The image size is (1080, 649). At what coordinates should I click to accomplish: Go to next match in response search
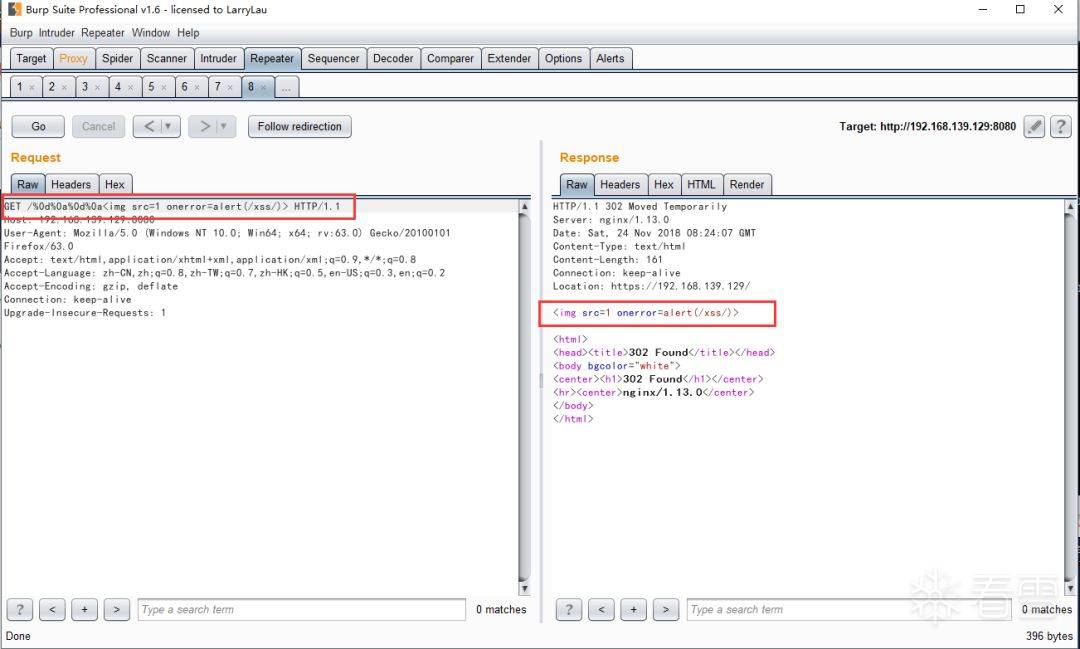(665, 610)
